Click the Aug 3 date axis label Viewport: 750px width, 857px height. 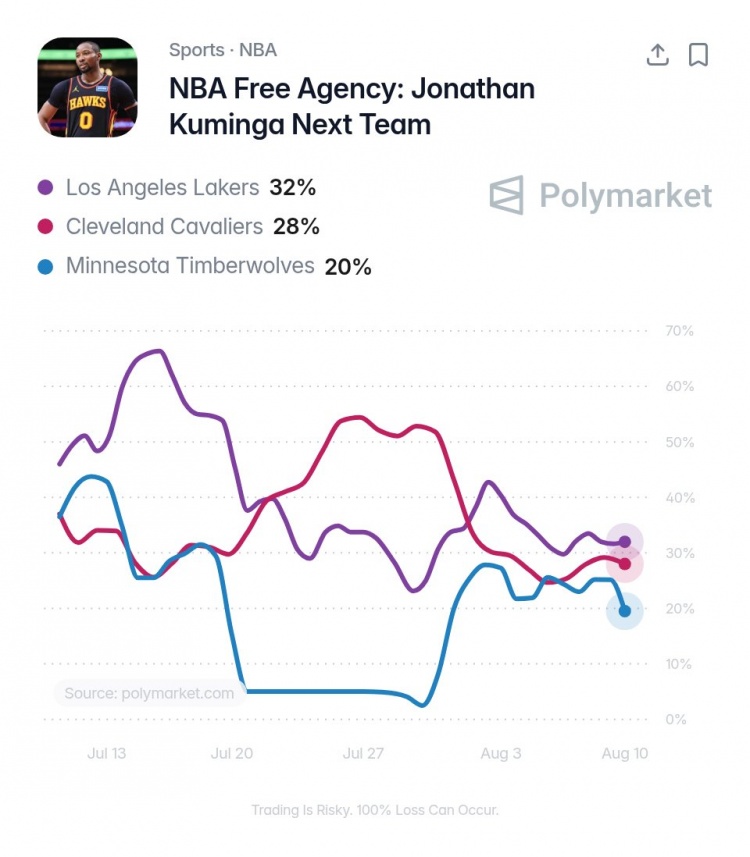pos(501,753)
